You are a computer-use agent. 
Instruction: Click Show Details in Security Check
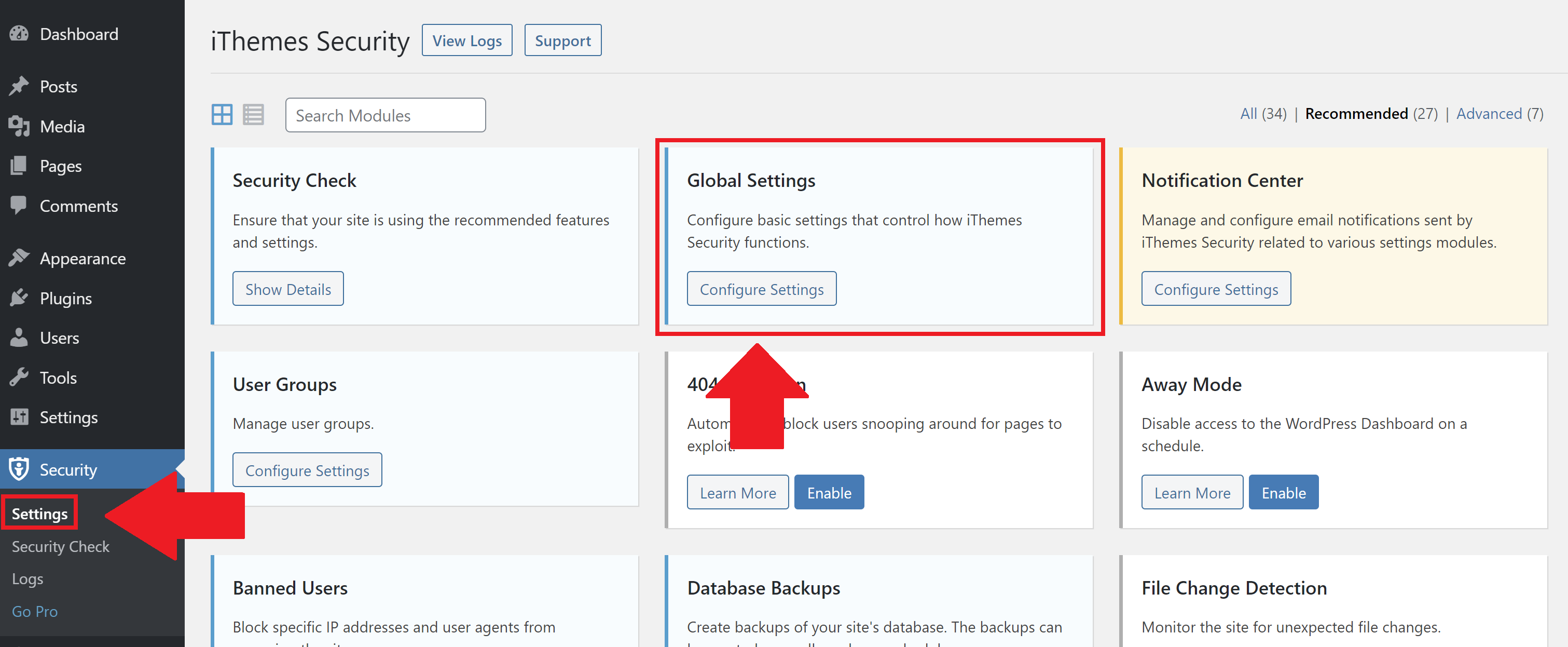pos(288,289)
